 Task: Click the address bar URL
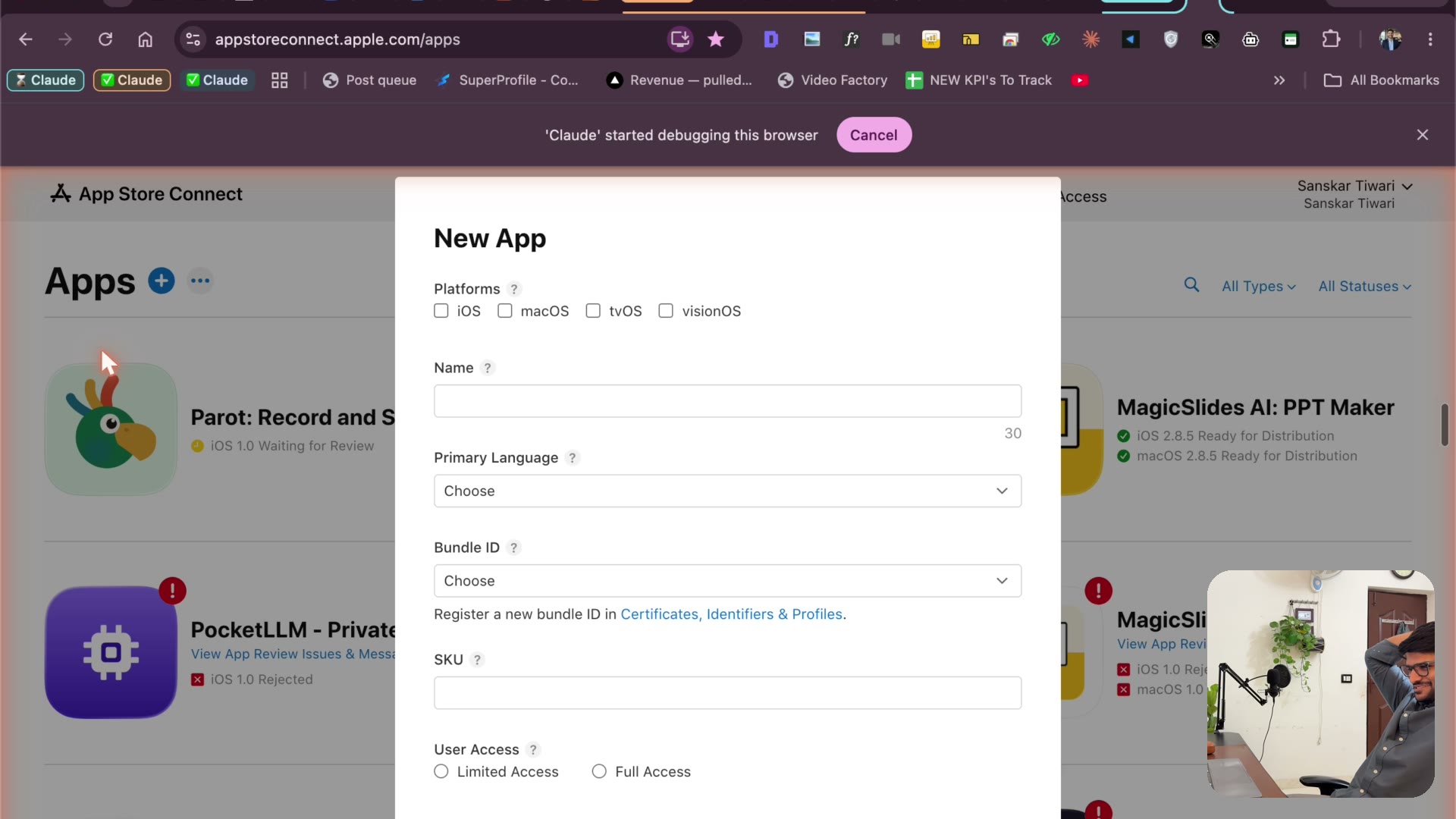(337, 39)
